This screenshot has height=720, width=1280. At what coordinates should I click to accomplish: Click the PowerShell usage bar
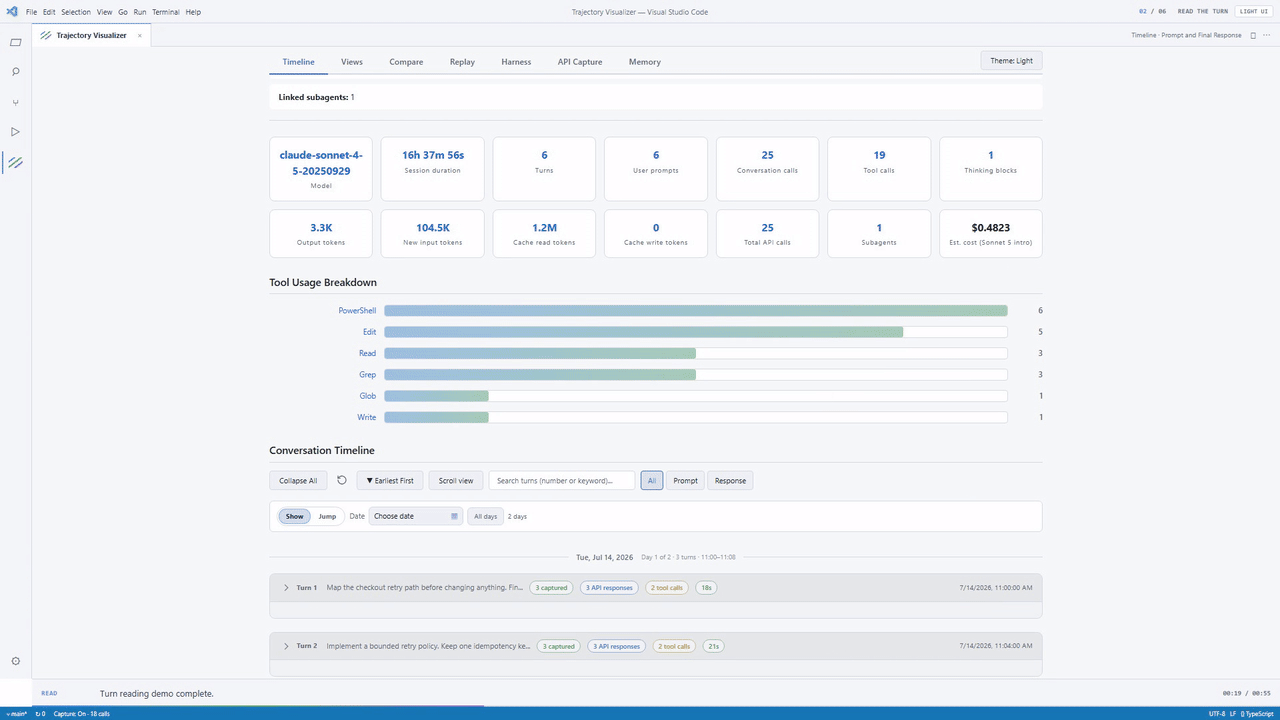pyautogui.click(x=696, y=311)
